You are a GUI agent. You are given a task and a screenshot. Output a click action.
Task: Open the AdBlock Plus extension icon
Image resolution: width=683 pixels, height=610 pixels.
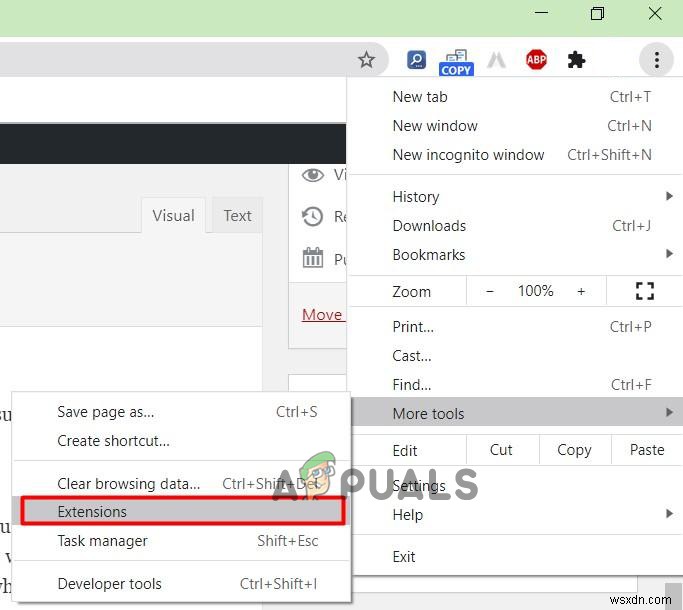coord(536,60)
